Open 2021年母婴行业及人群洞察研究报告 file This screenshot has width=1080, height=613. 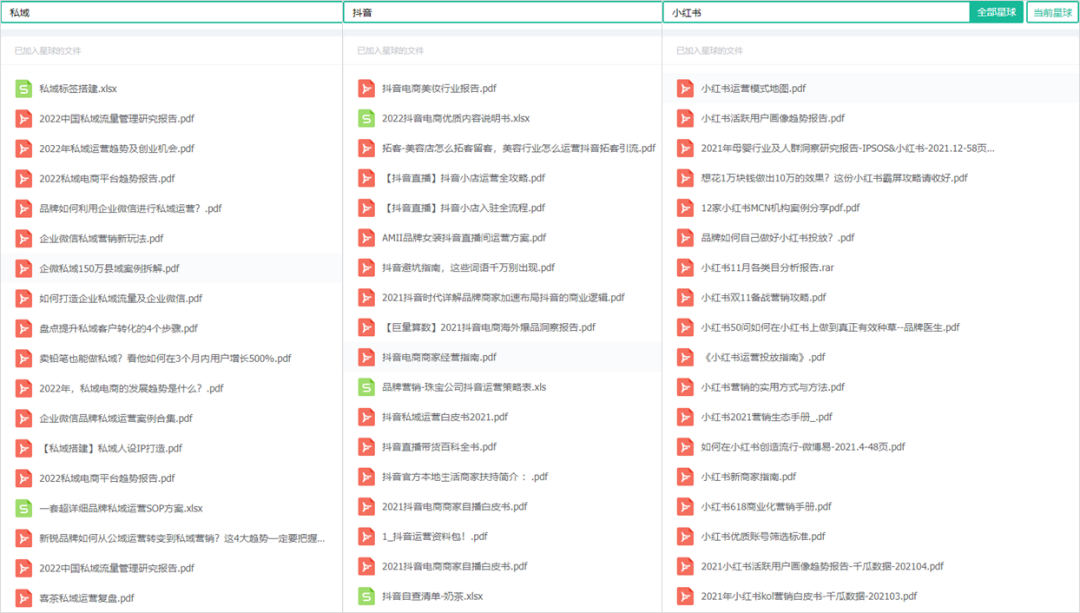(x=848, y=148)
